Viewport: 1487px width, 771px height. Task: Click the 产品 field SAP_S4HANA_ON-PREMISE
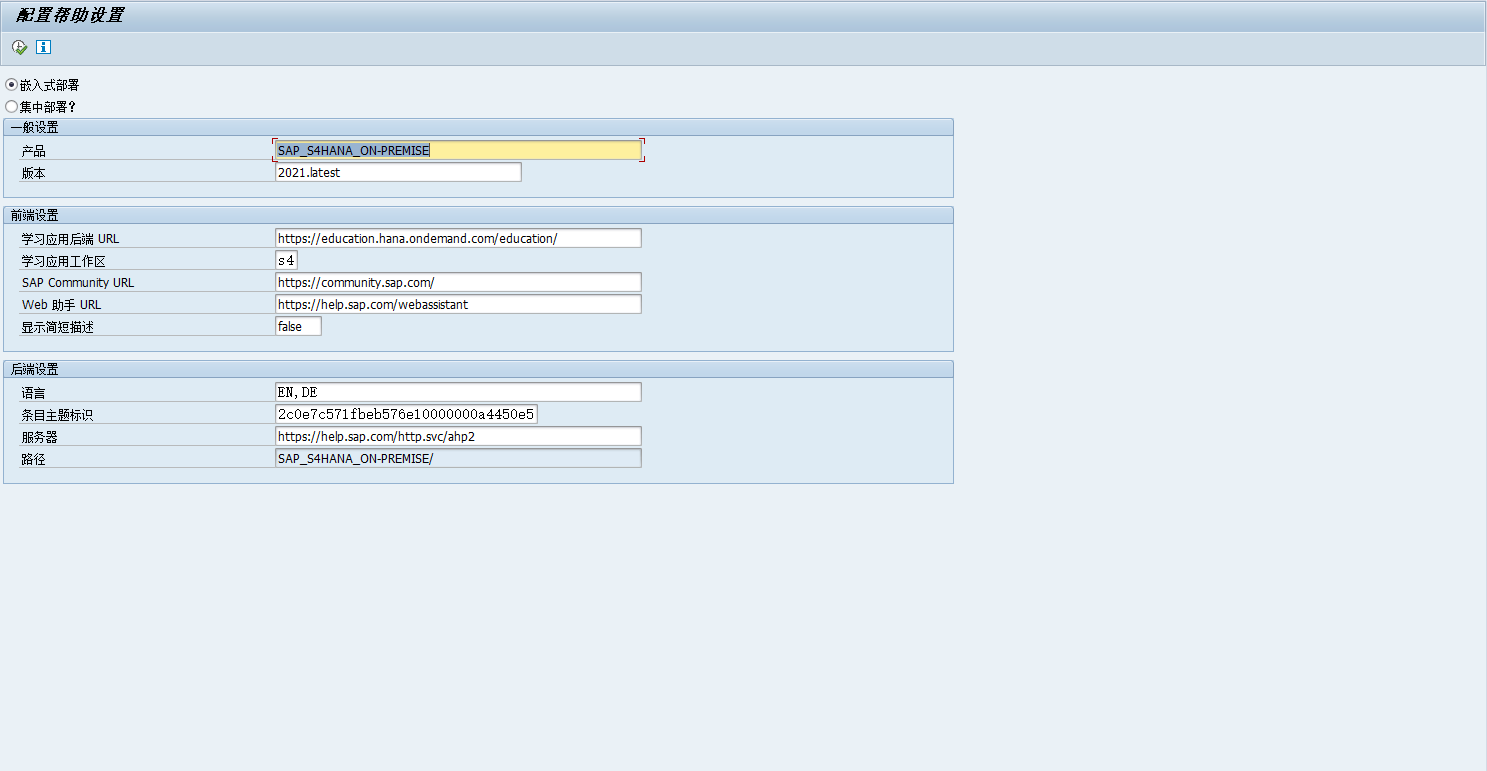[458, 150]
